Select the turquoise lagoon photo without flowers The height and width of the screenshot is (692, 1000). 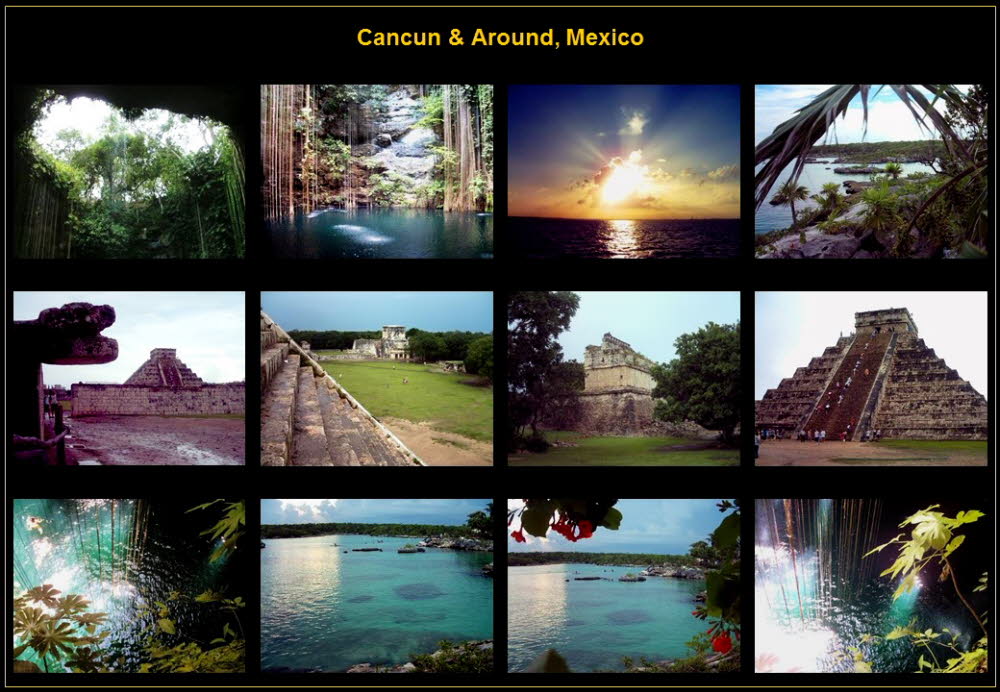(376, 585)
